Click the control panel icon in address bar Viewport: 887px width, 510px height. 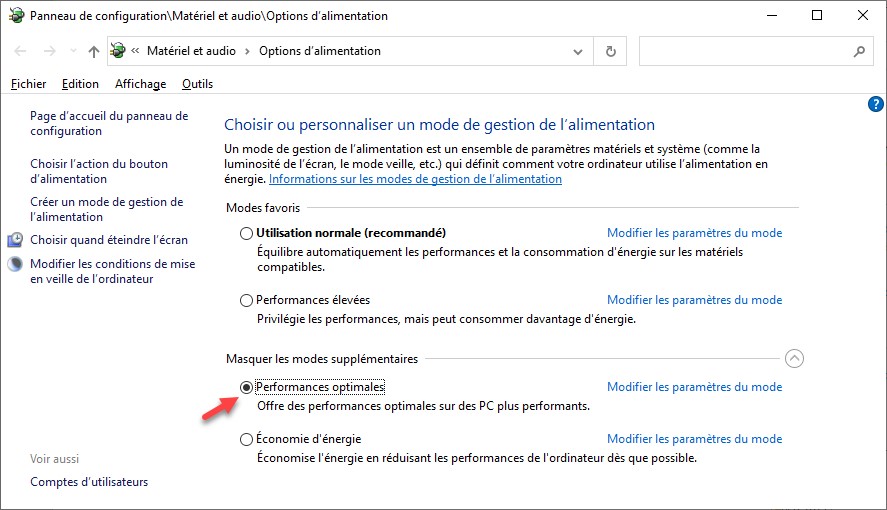pyautogui.click(x=118, y=51)
